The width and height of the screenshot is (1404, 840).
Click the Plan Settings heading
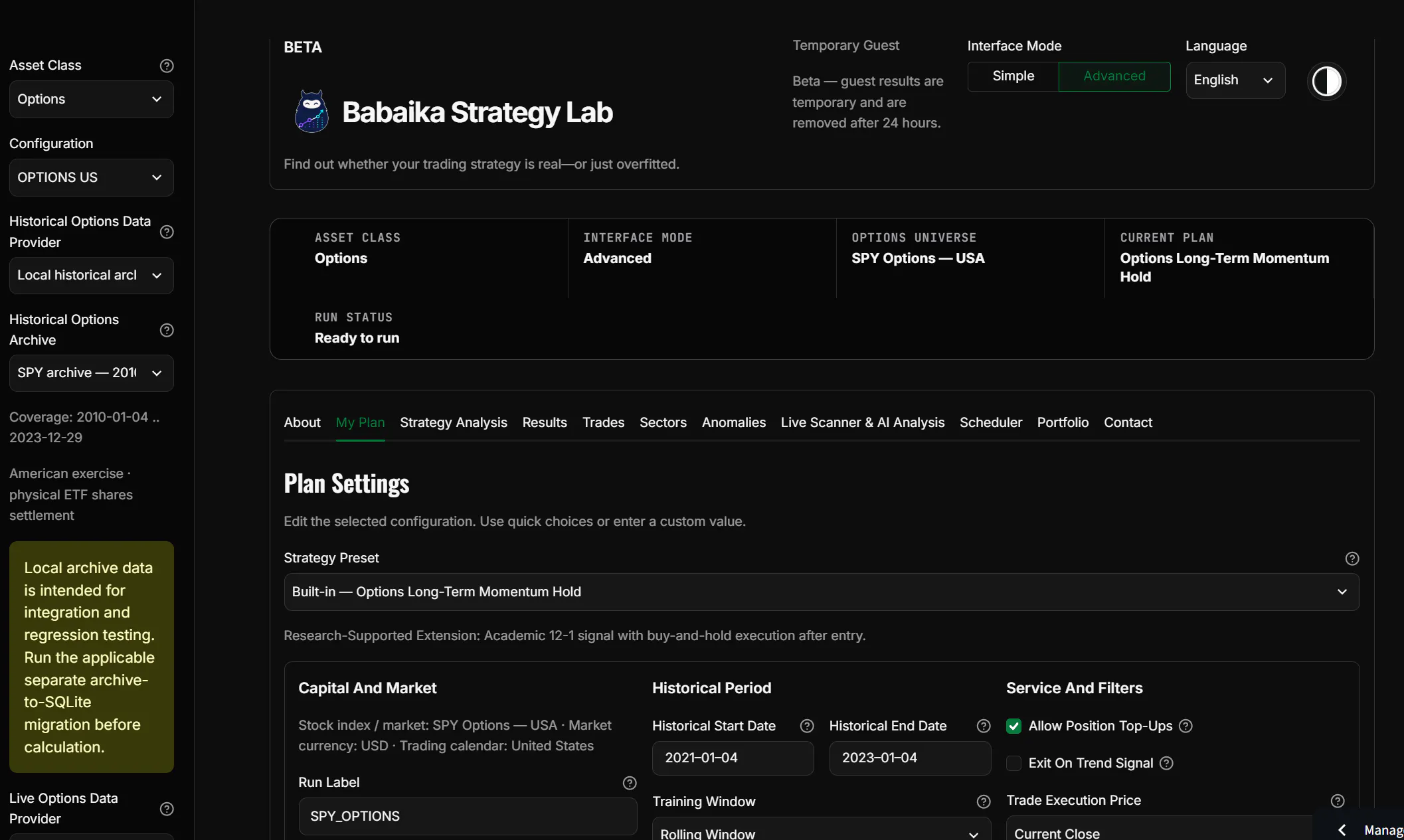[x=346, y=484]
